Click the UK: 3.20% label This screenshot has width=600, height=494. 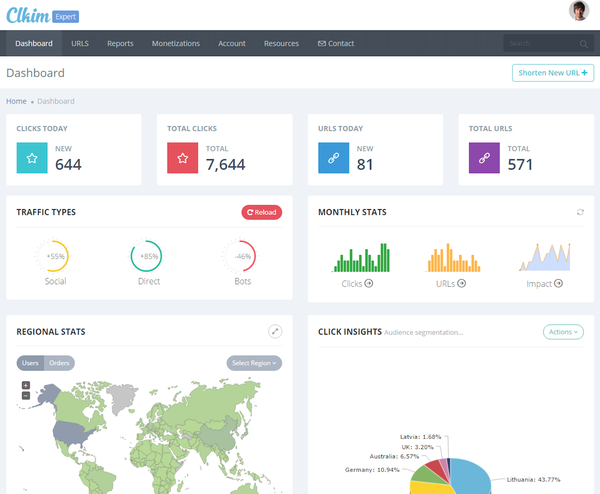(x=417, y=447)
